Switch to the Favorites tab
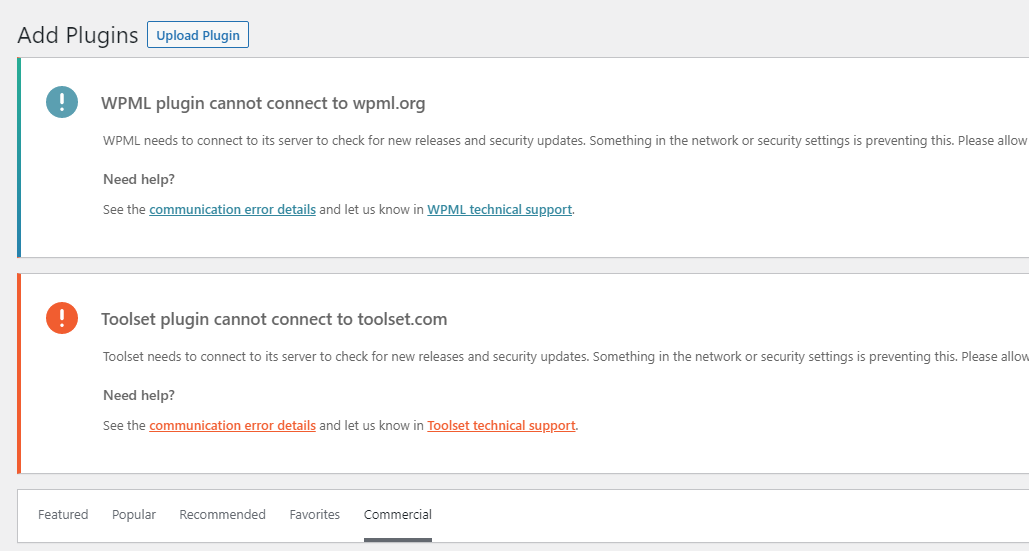1029x551 pixels. 314,514
